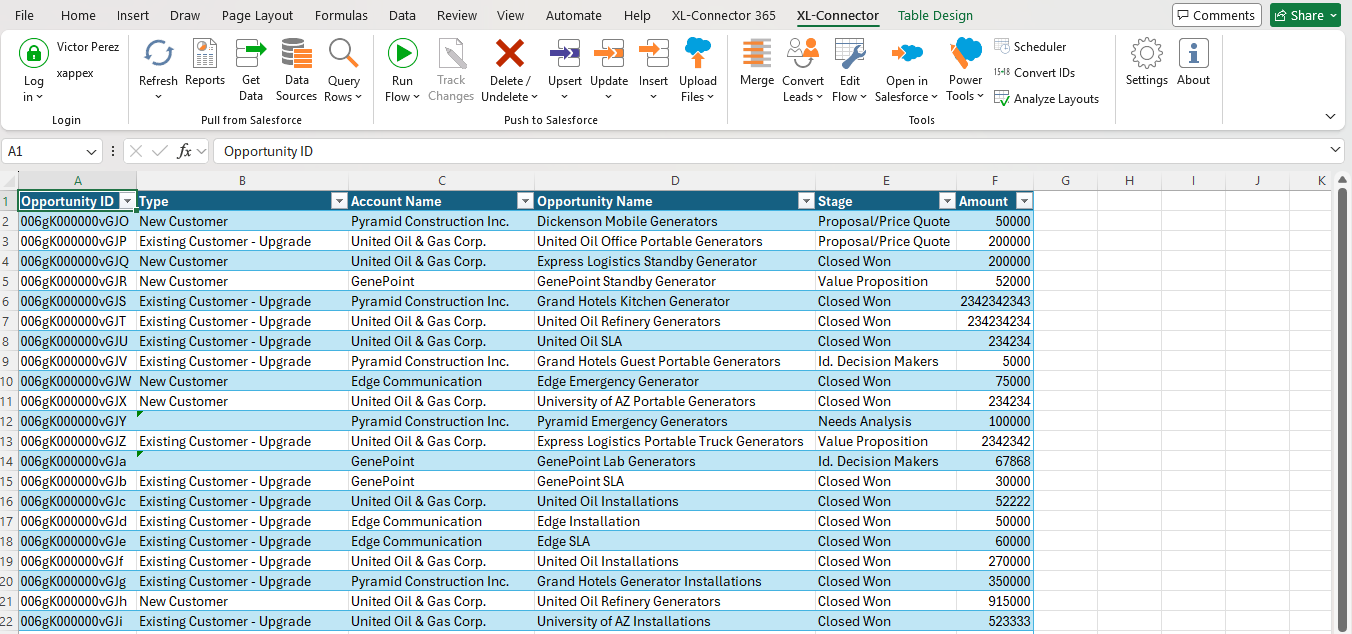Open the Opportunity ID column filter dropdown
The height and width of the screenshot is (634, 1352).
[127, 201]
